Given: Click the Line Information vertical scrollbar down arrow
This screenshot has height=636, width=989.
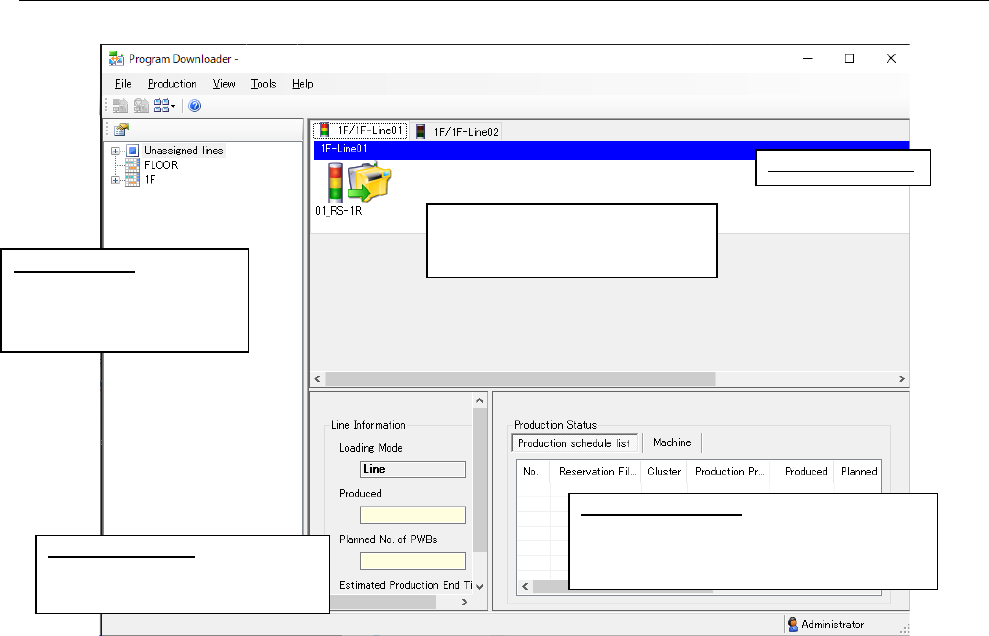Looking at the screenshot, I should click(480, 586).
